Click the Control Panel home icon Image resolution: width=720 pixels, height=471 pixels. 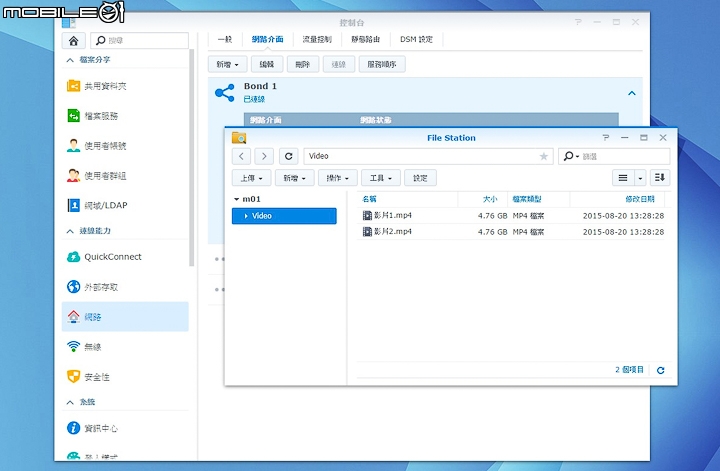pyautogui.click(x=73, y=41)
